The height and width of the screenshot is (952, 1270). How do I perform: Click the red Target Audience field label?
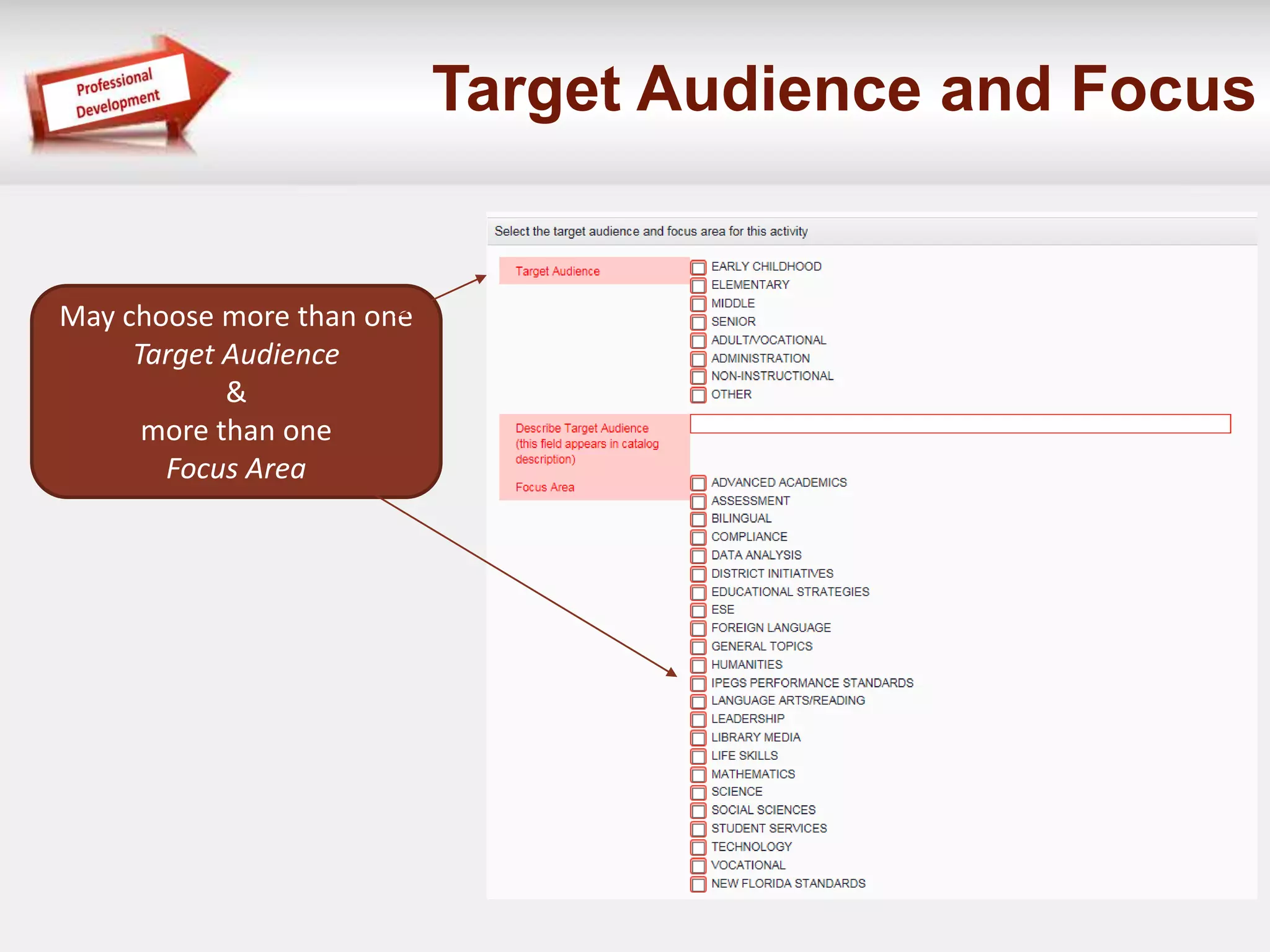pos(557,271)
